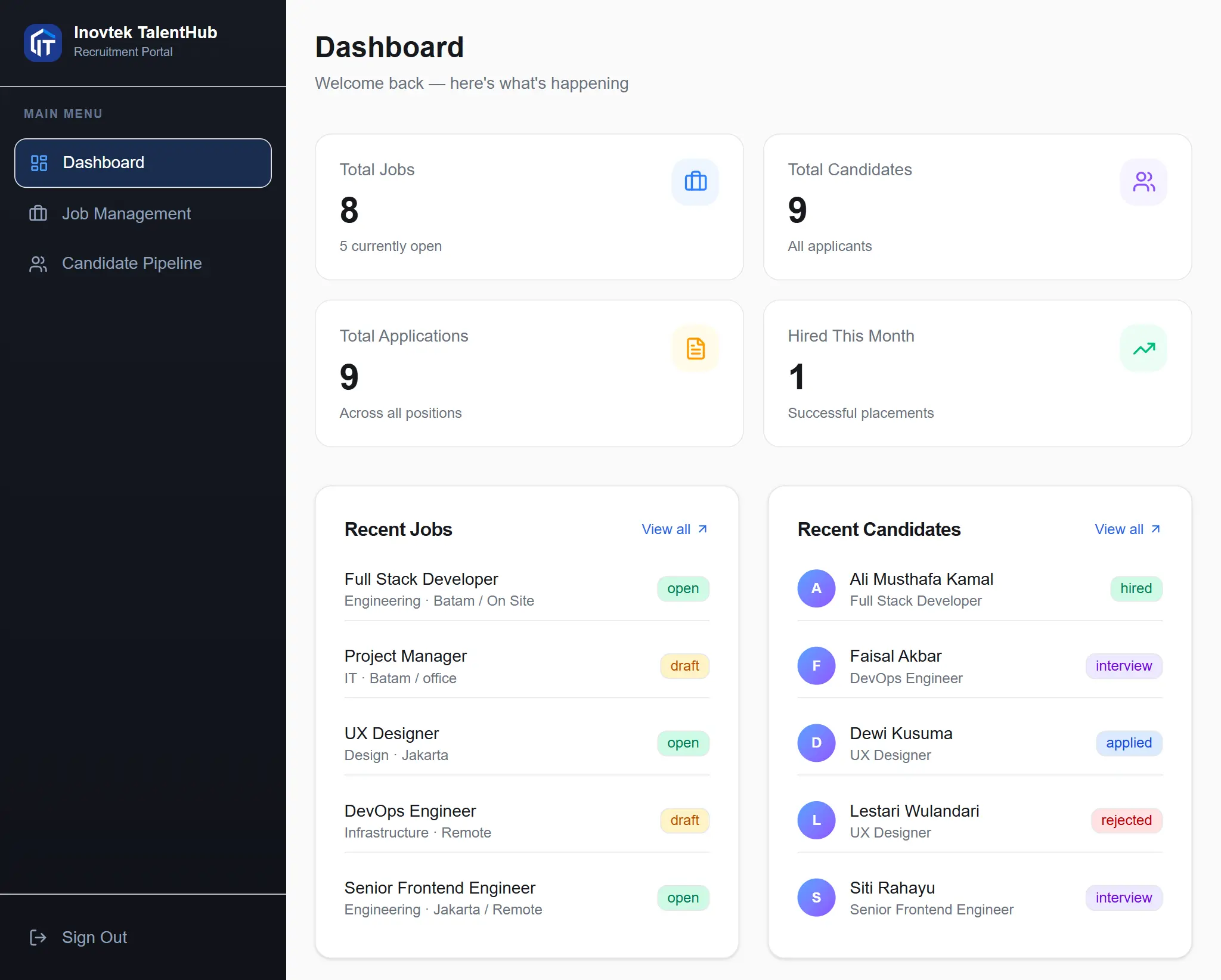Viewport: 1221px width, 980px height.
Task: Click the open badge for UX Designer job
Action: pyautogui.click(x=683, y=743)
